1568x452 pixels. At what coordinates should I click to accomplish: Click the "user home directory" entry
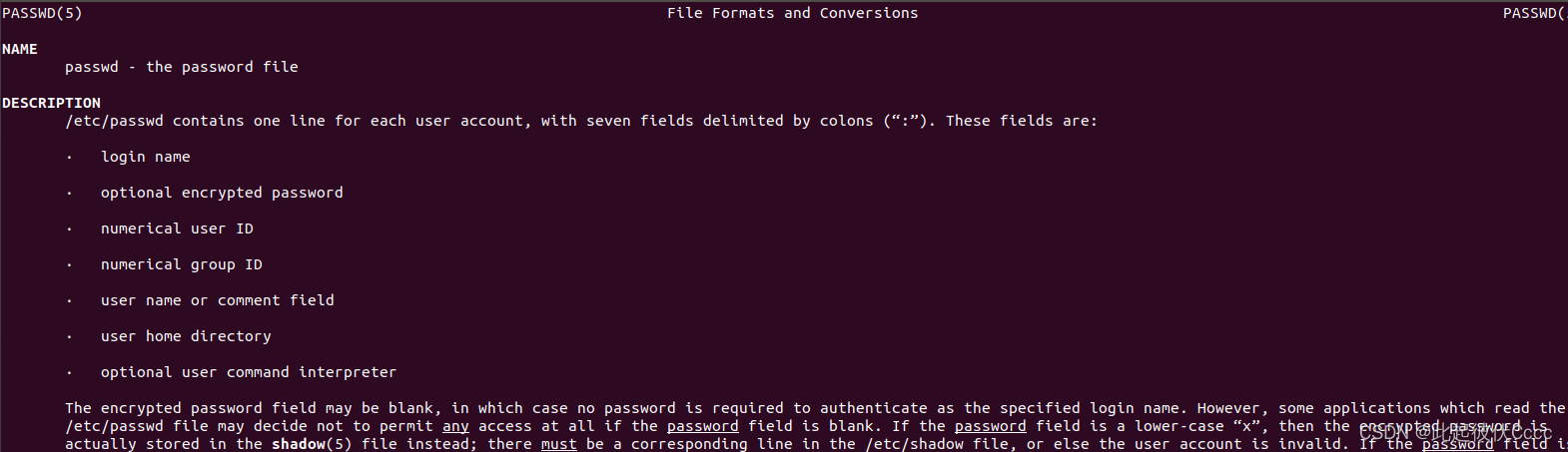[x=186, y=336]
